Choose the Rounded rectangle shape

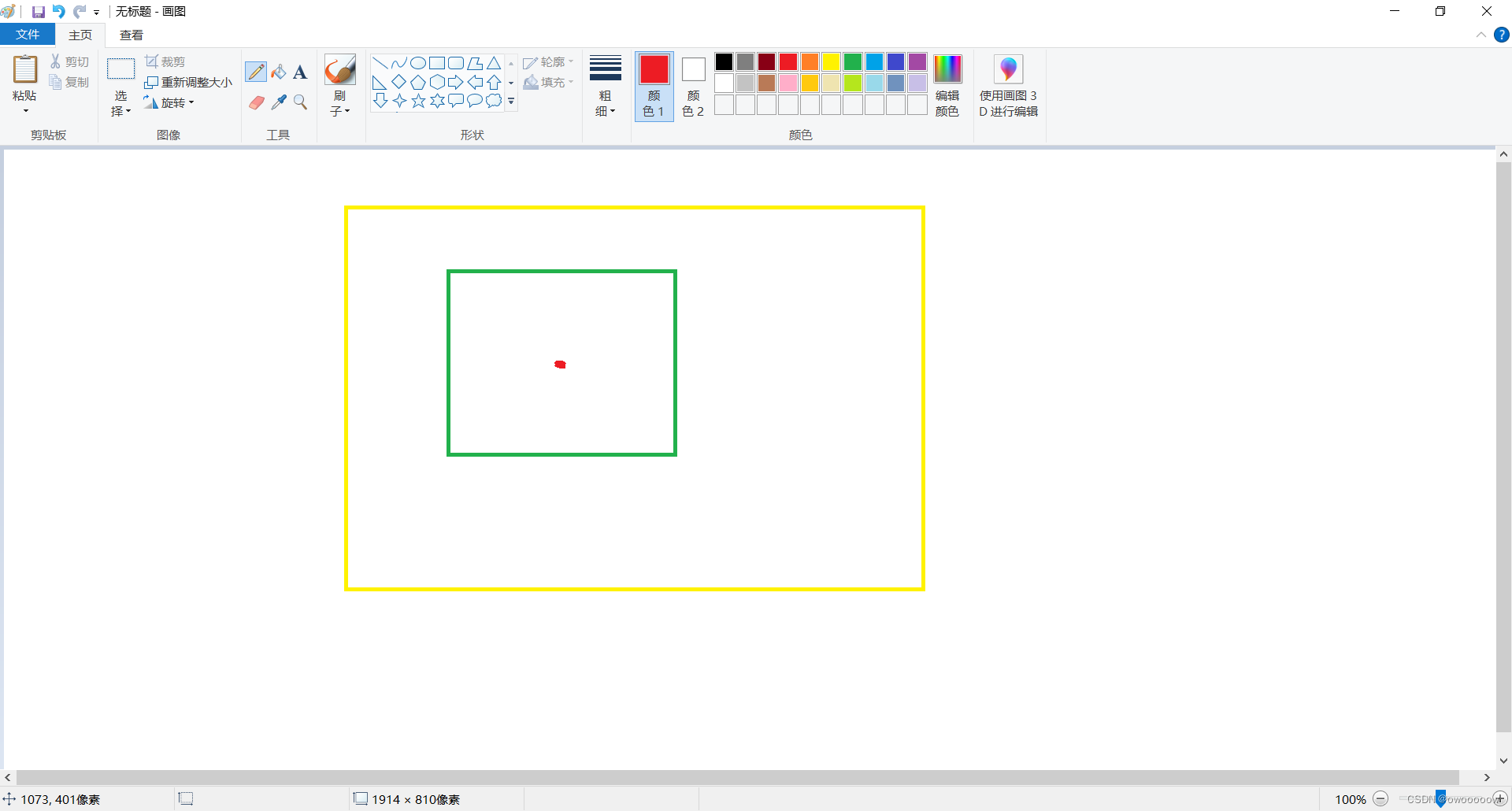(456, 63)
